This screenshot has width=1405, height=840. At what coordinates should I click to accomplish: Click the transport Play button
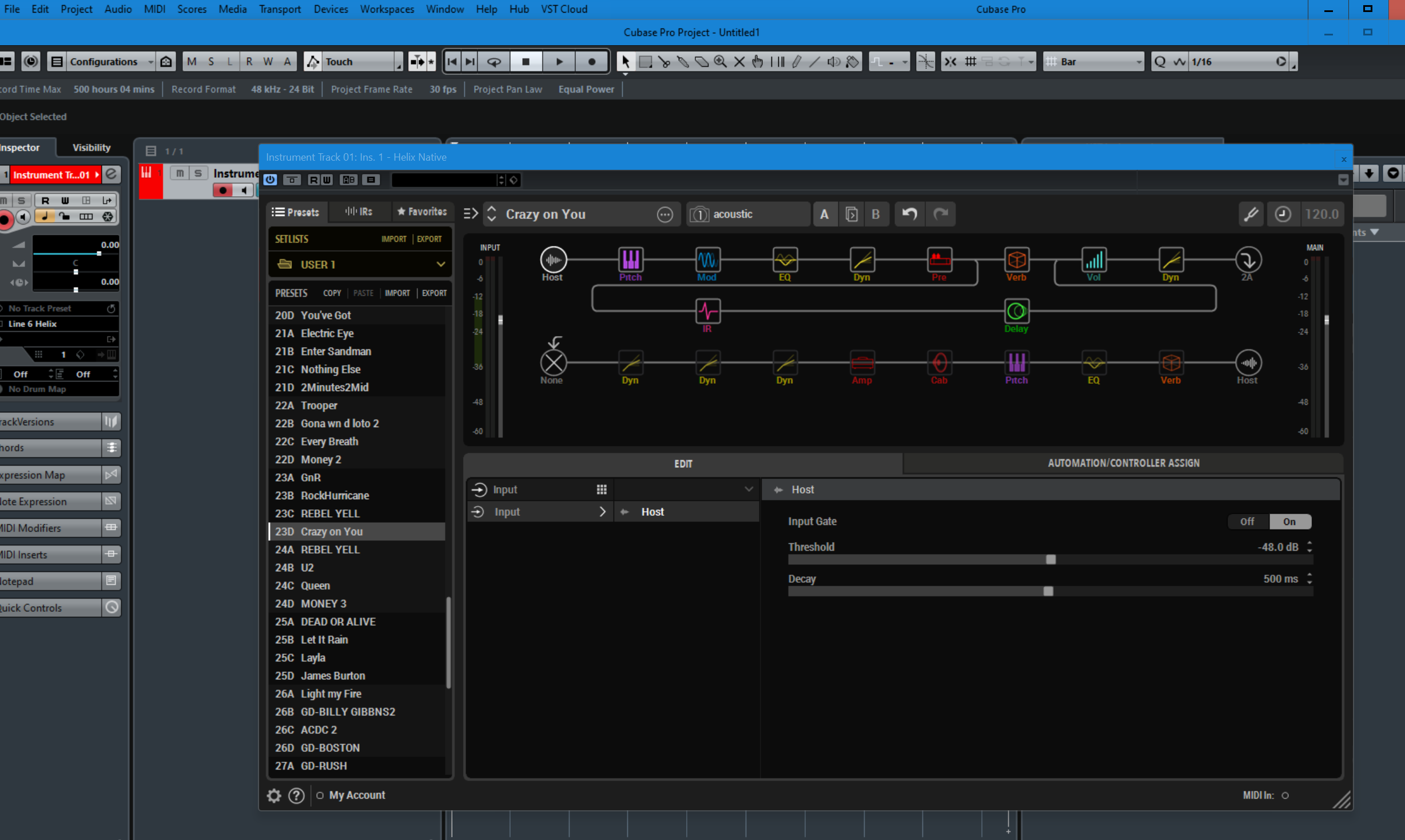coord(559,62)
